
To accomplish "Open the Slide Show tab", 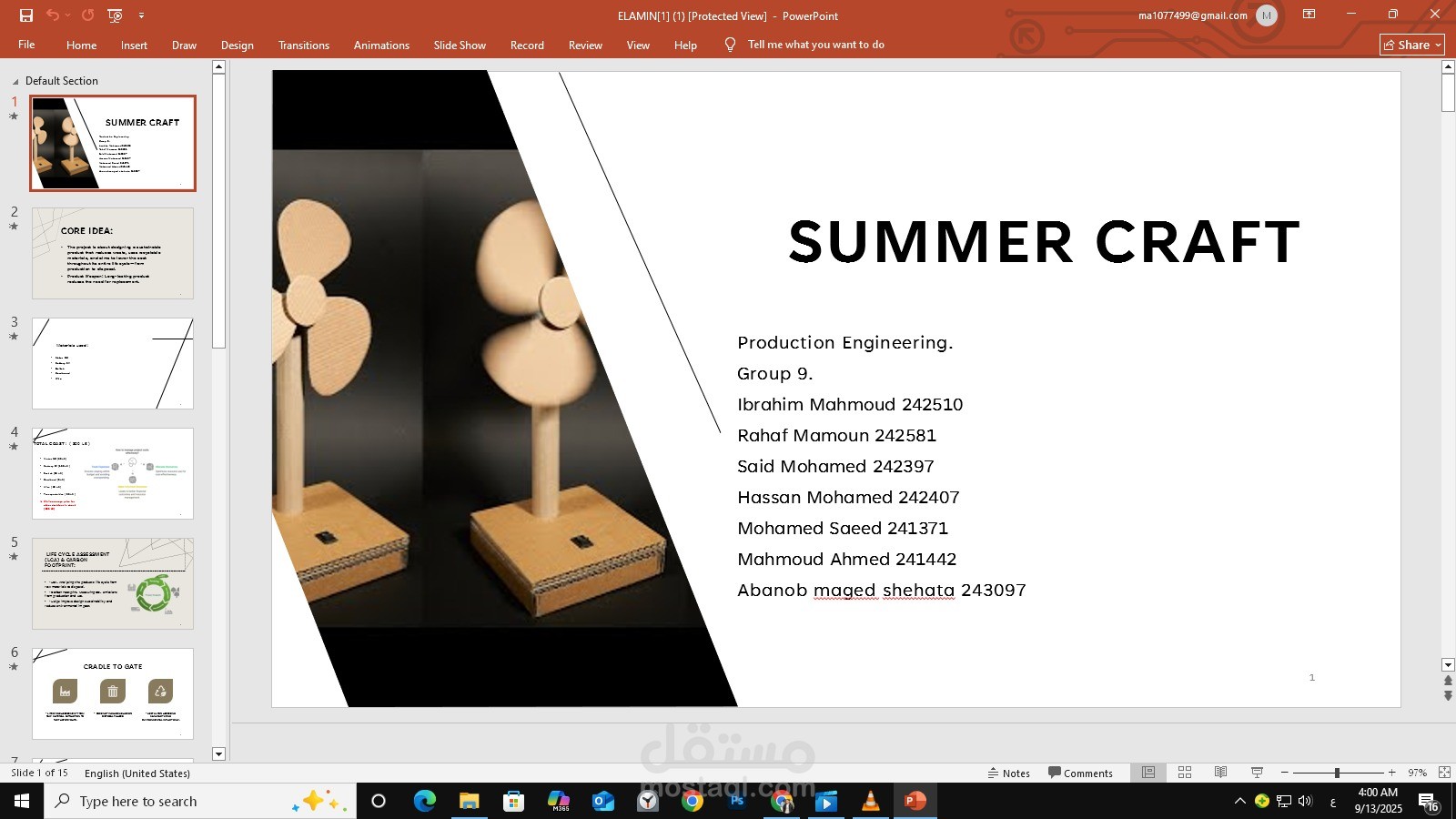I will point(460,45).
